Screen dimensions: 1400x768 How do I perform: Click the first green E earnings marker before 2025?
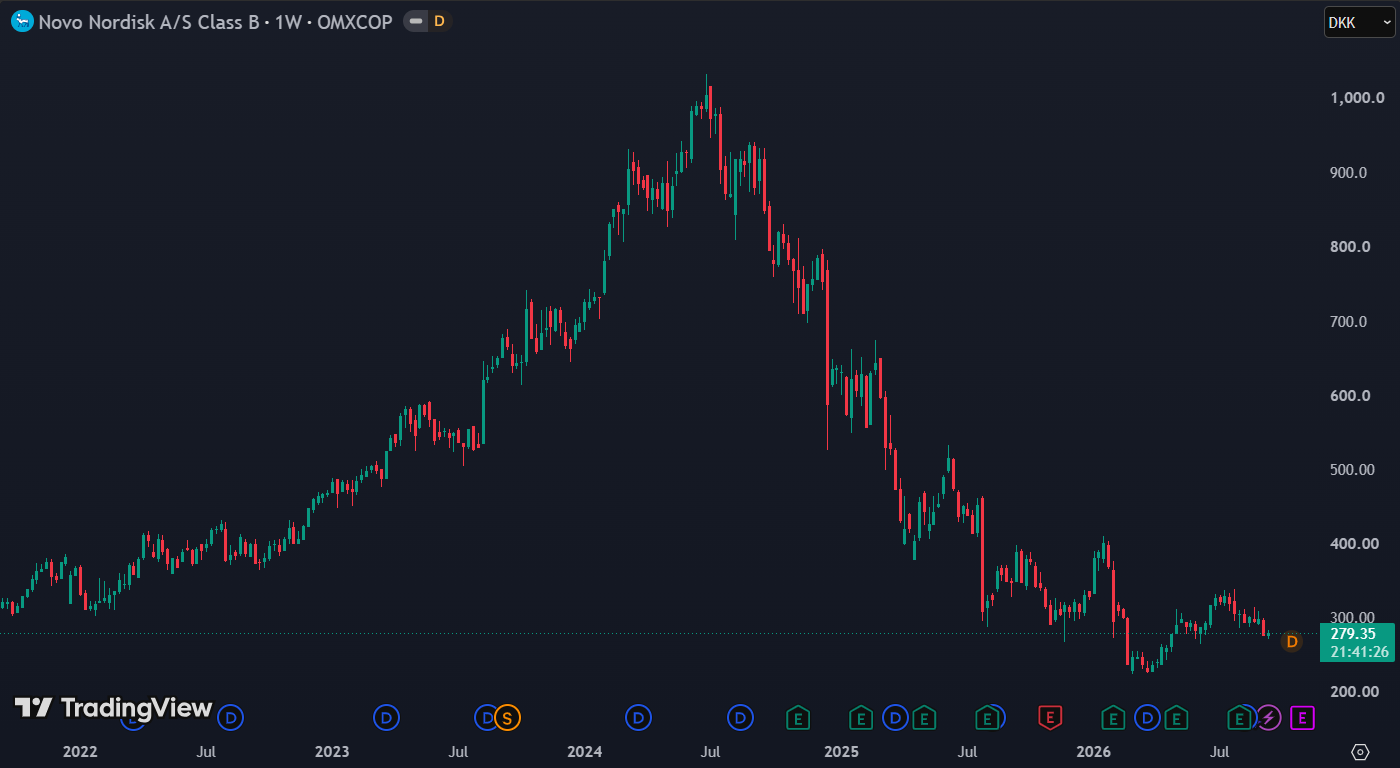(x=797, y=717)
